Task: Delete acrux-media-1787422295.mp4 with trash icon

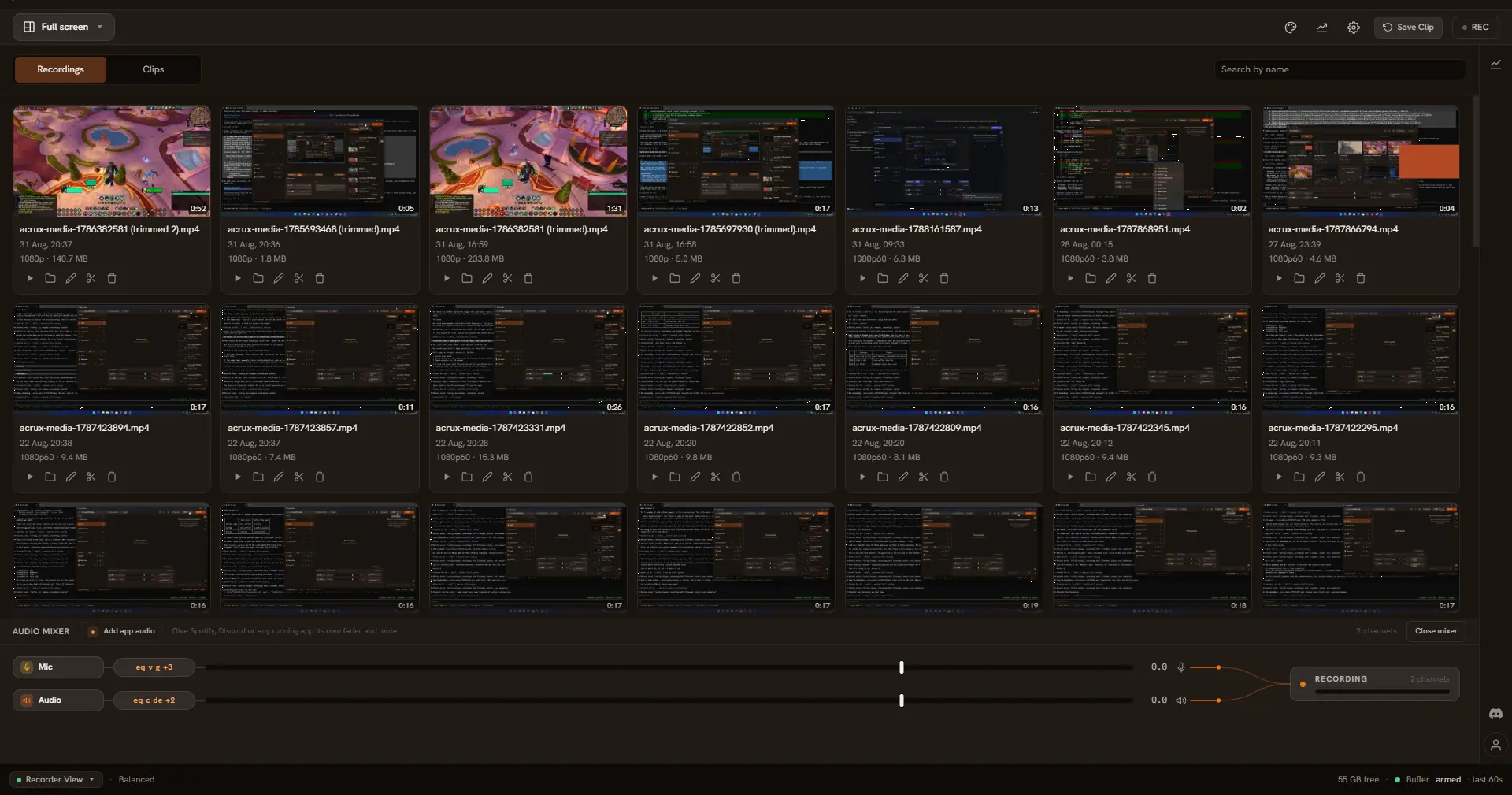Action: click(x=1361, y=477)
